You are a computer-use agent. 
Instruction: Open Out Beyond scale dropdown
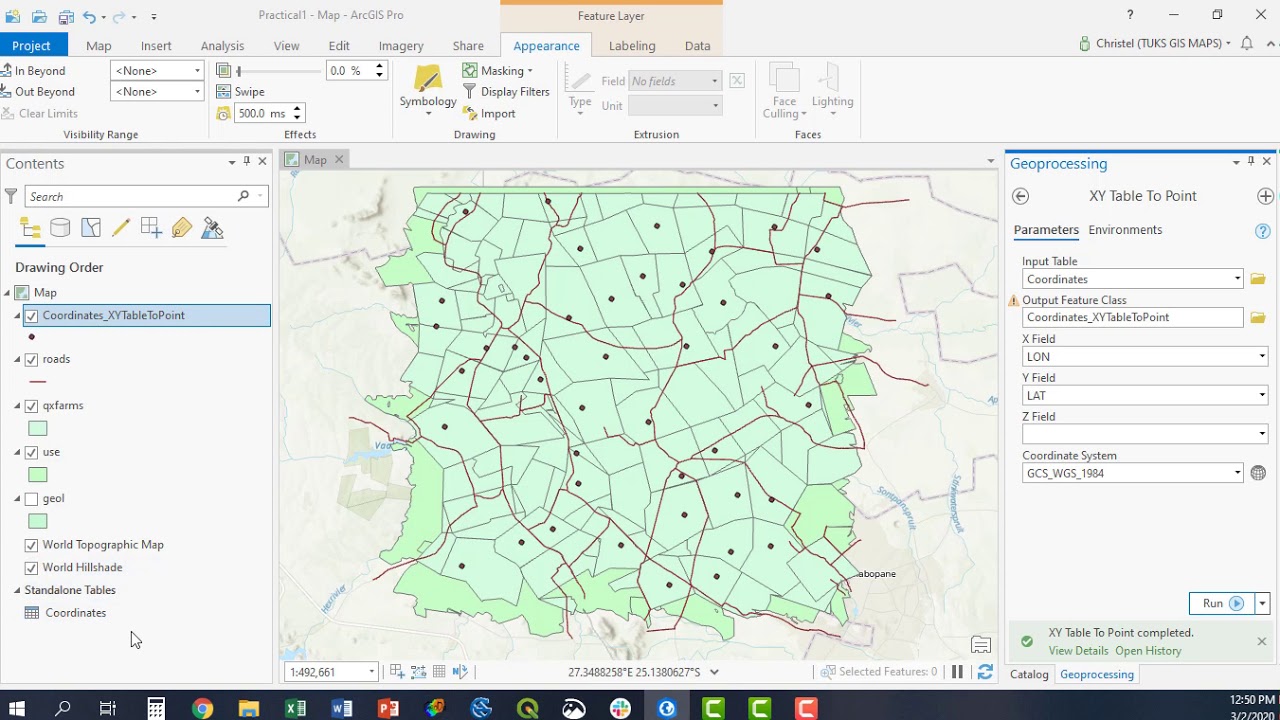tap(197, 91)
